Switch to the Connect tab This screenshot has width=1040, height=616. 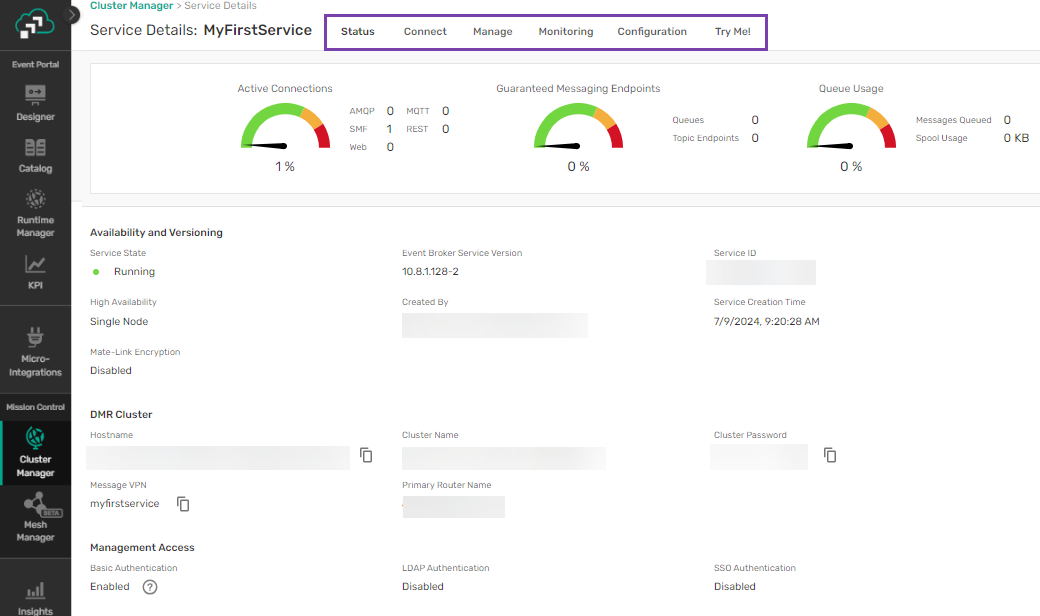[425, 32]
